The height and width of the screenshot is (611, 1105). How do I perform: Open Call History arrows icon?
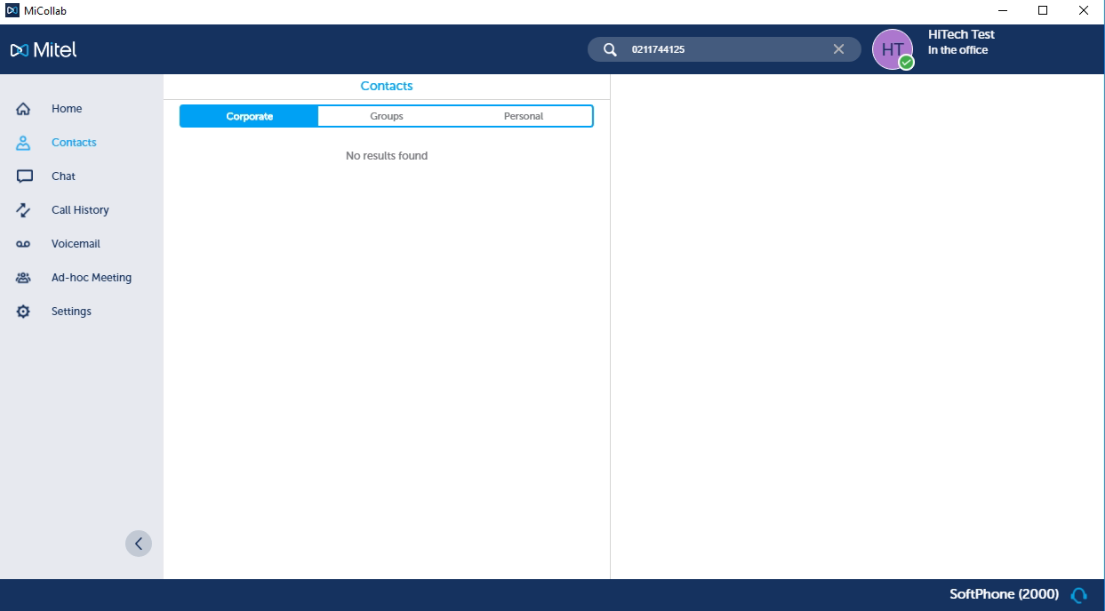pyautogui.click(x=24, y=210)
